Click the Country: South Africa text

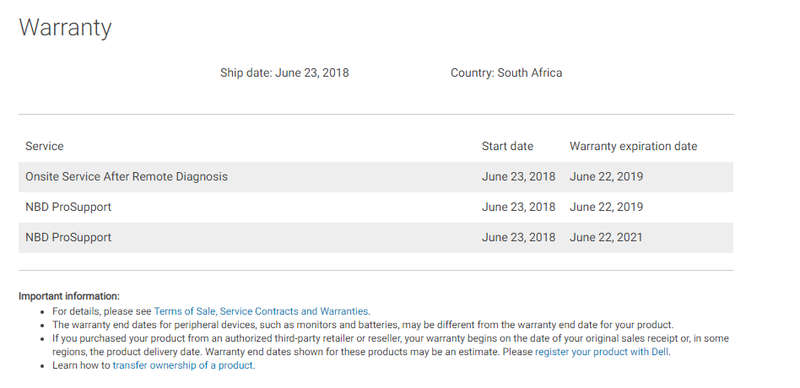(506, 72)
